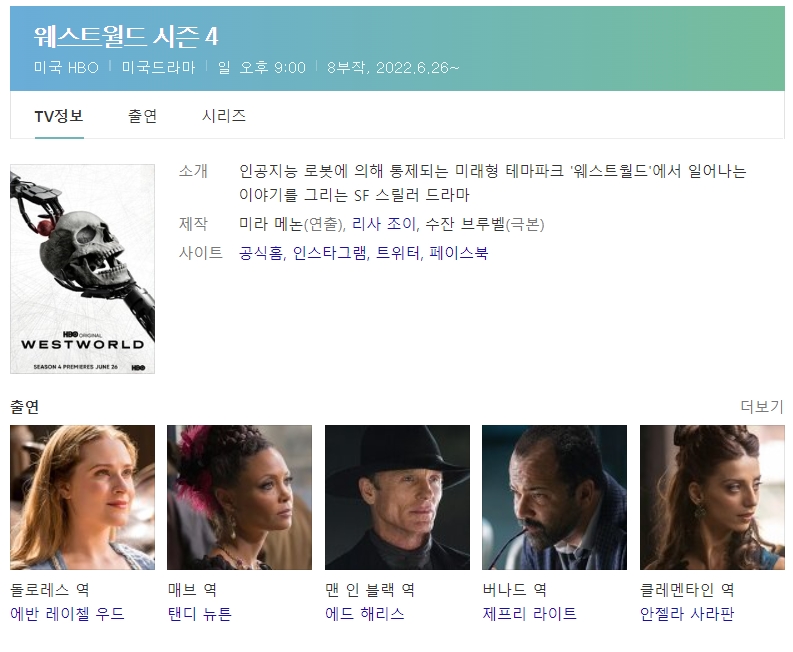Screen dimensions: 793x652
Task: Click the 맨 인 블랙 역 photo
Action: coord(398,497)
